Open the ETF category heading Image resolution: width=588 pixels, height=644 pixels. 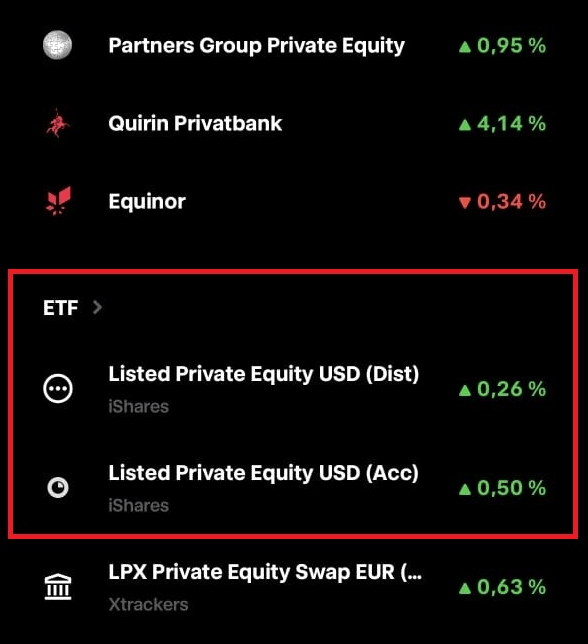(x=60, y=308)
